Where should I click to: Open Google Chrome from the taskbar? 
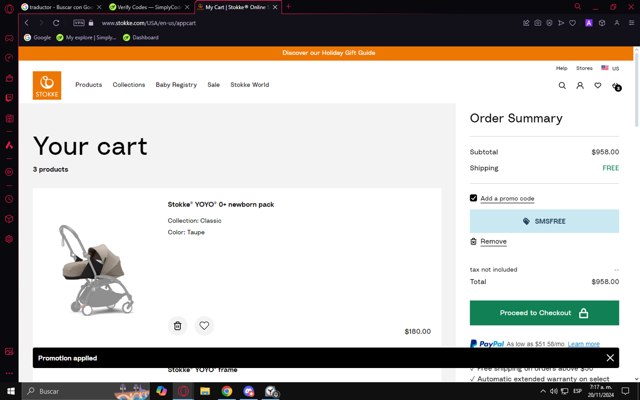pos(227,391)
